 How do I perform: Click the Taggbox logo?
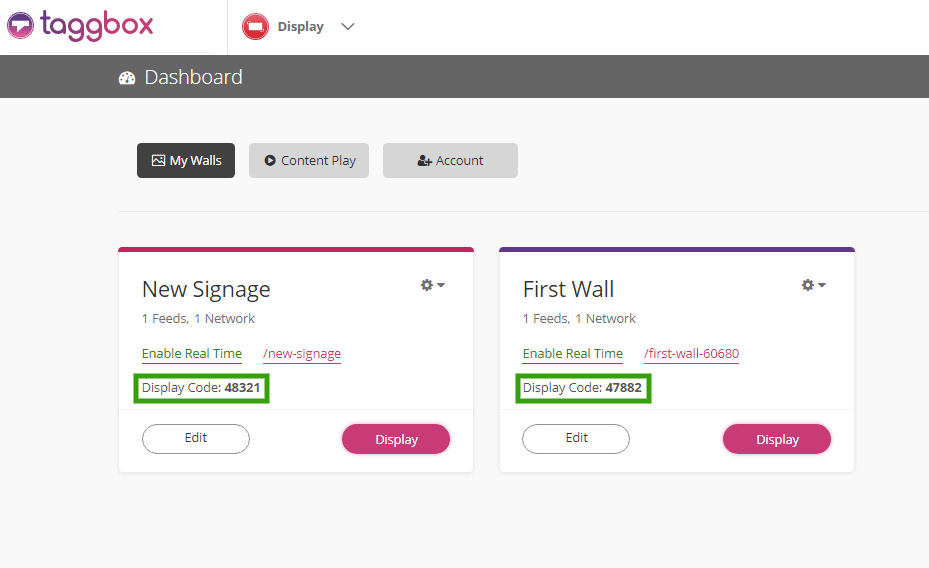[80, 25]
